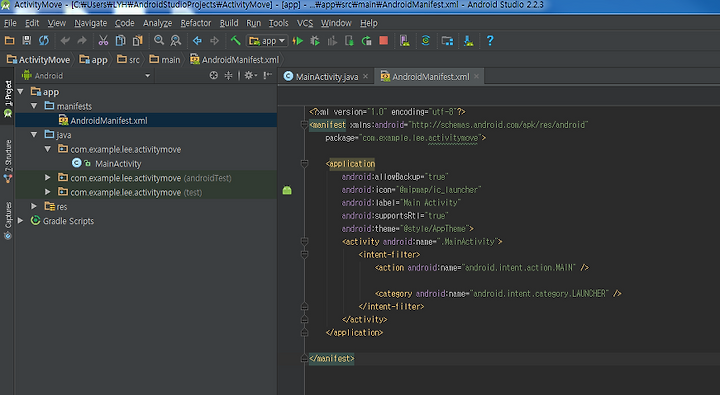Toggle the 2: Structure side tool window
Screen dimensions: 720x395
pos(8,161)
